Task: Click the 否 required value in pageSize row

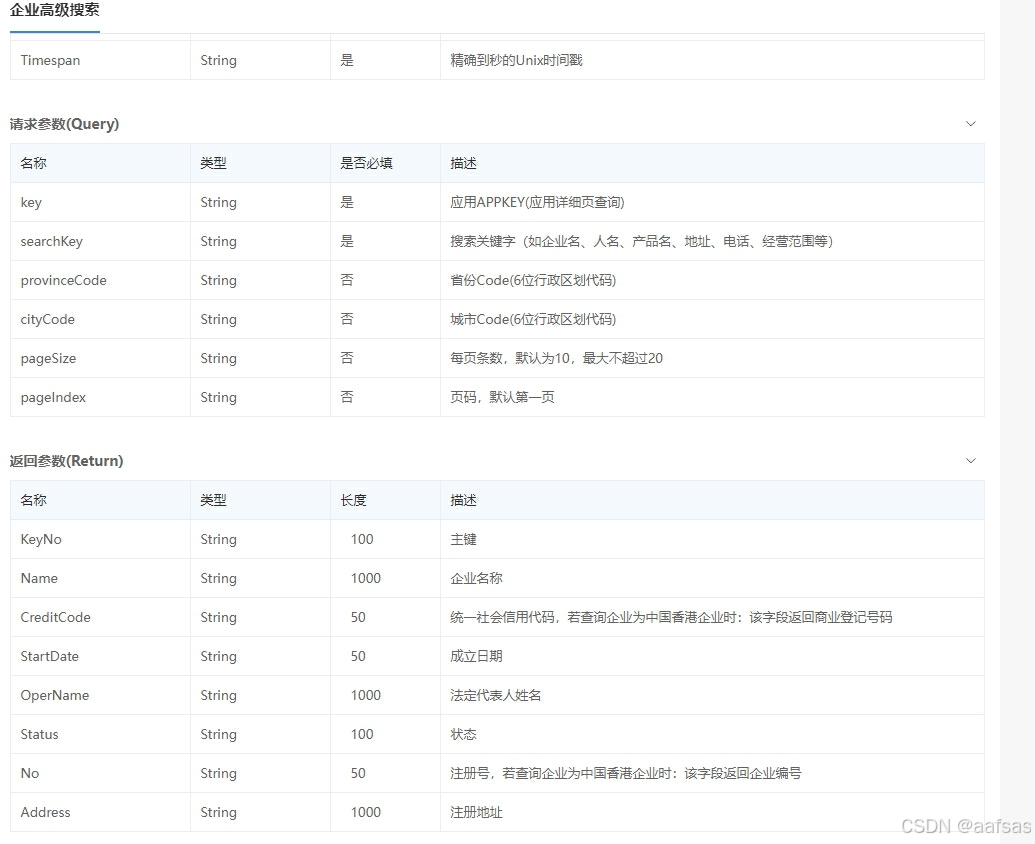Action: pyautogui.click(x=347, y=358)
